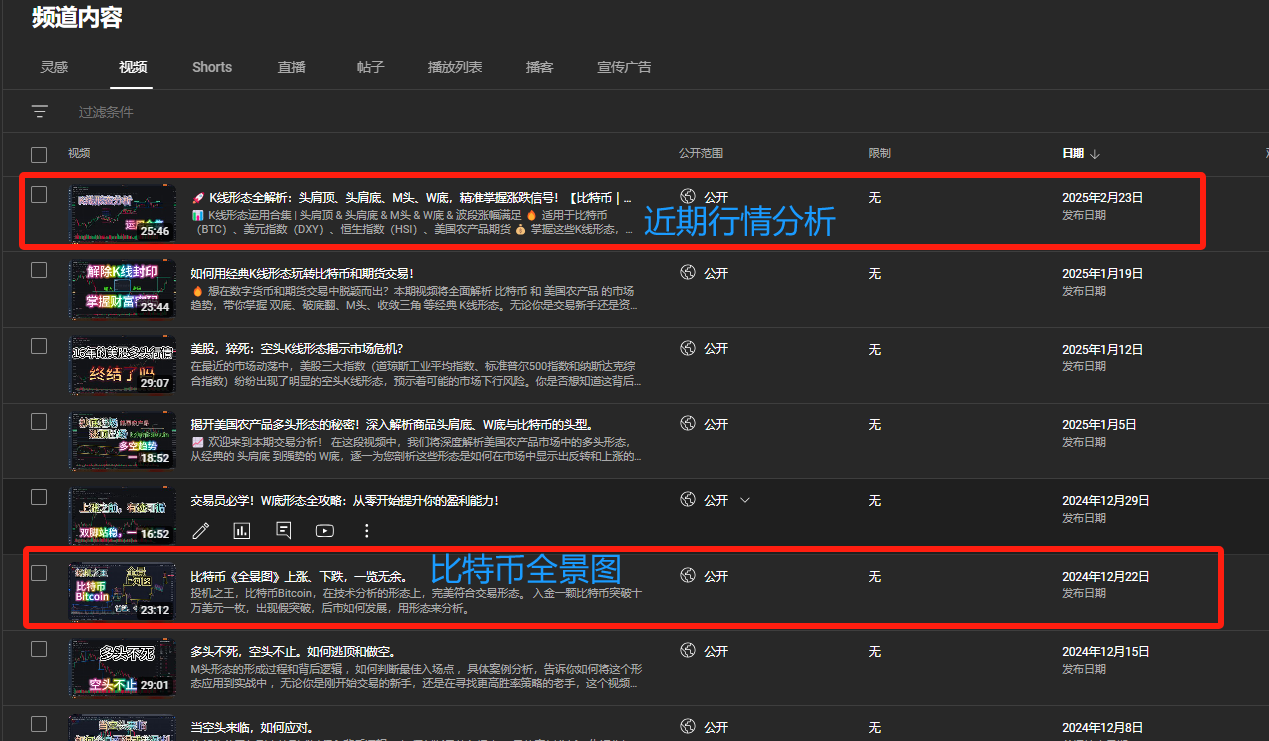This screenshot has width=1269, height=741.
Task: Open comments icon for W底形态全攻略 video
Action: (x=284, y=531)
